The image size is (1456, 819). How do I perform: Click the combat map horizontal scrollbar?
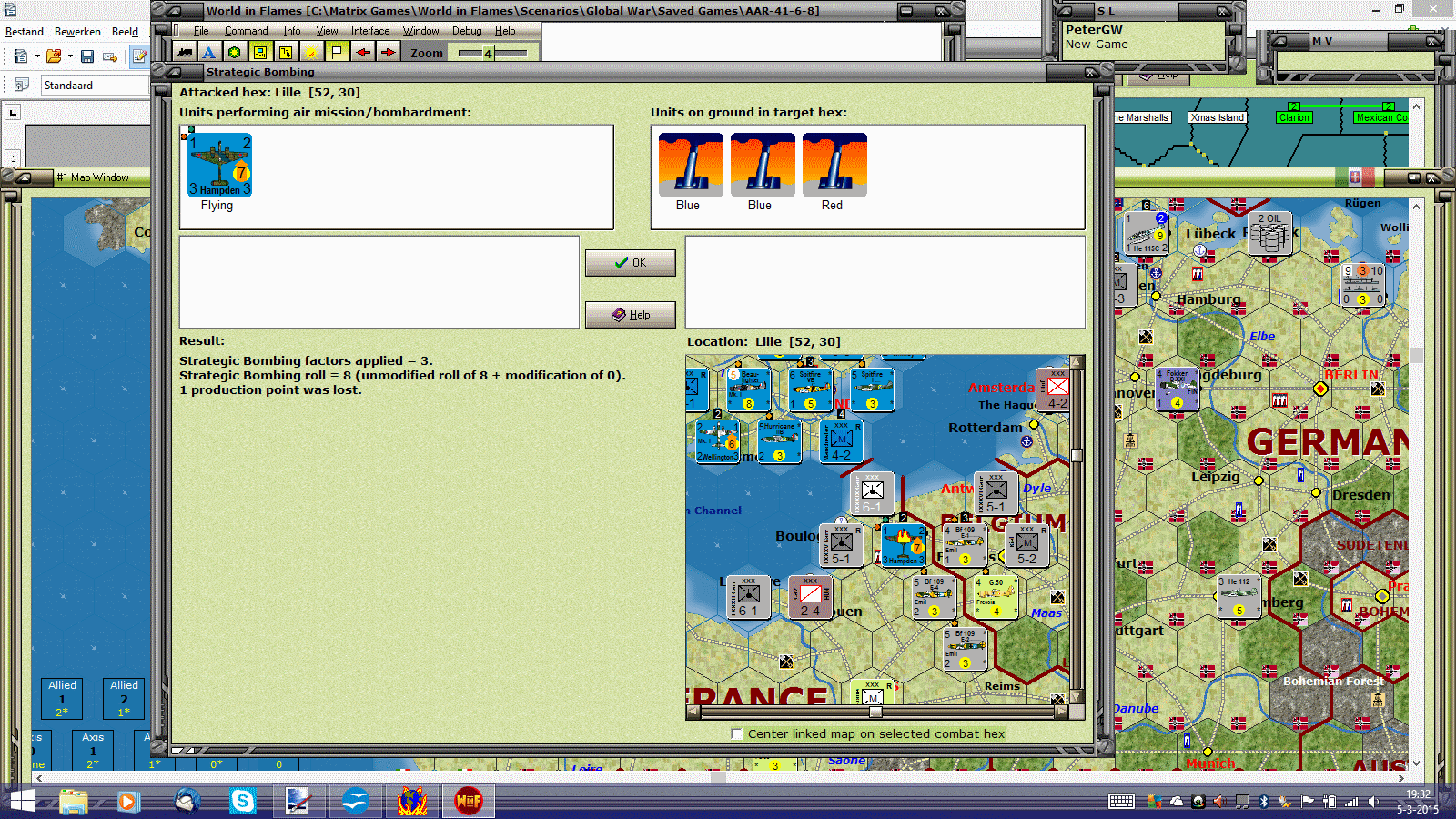[876, 713]
